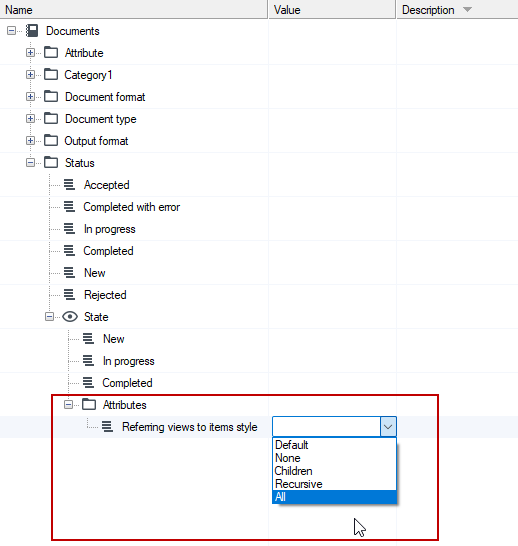Click the Description column header
This screenshot has width=518, height=546.
point(457,9)
